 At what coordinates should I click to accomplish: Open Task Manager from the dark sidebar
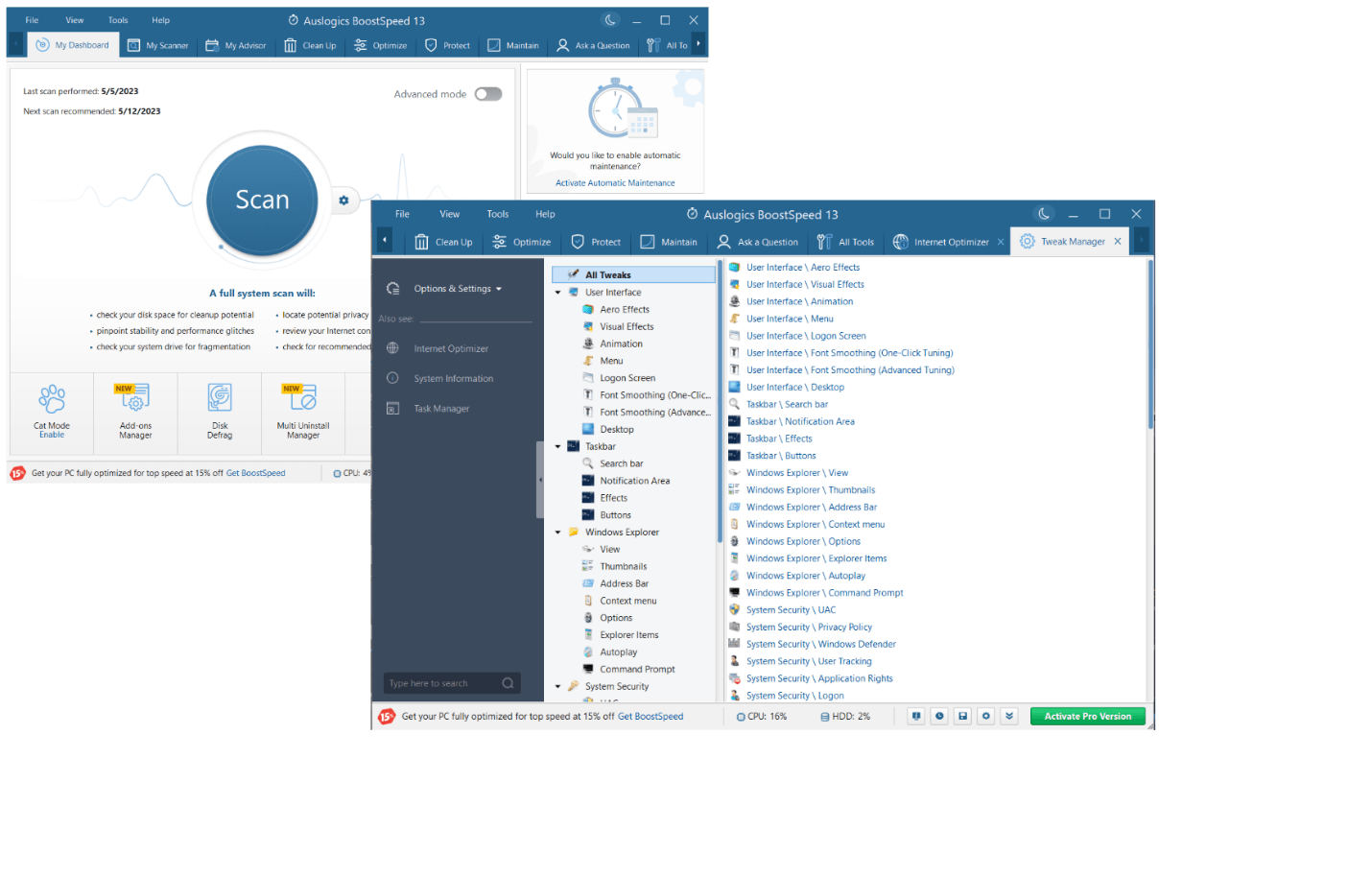pyautogui.click(x=441, y=409)
